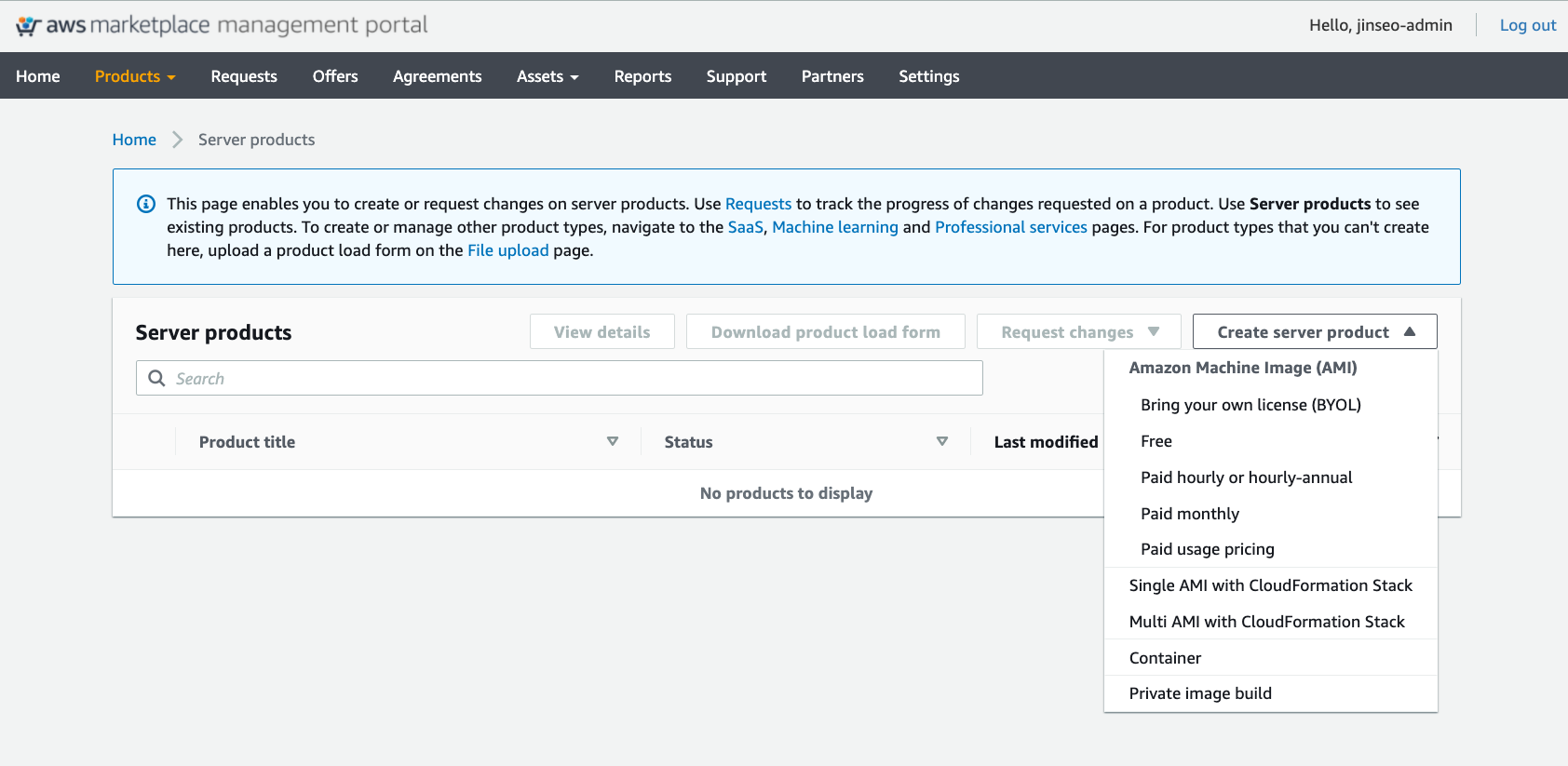This screenshot has width=1568, height=766.
Task: Click the No products to display message
Action: pos(786,493)
